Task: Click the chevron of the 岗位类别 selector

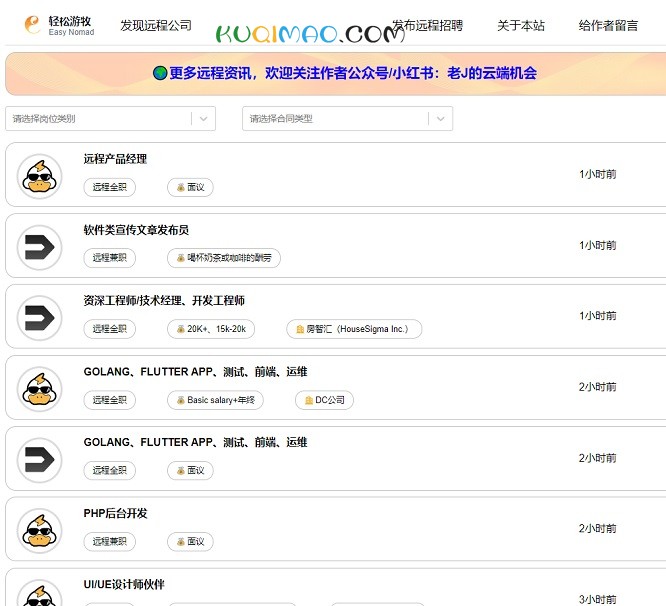Action: click(203, 119)
